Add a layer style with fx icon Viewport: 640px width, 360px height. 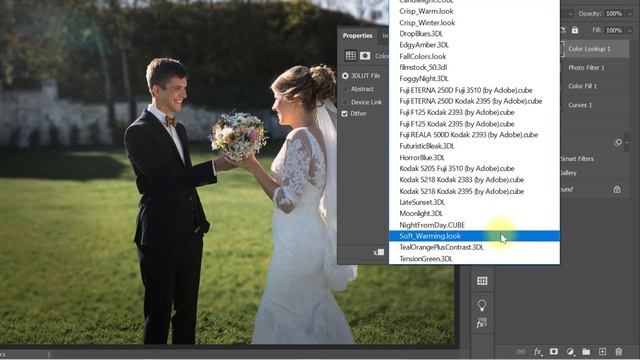coord(538,351)
